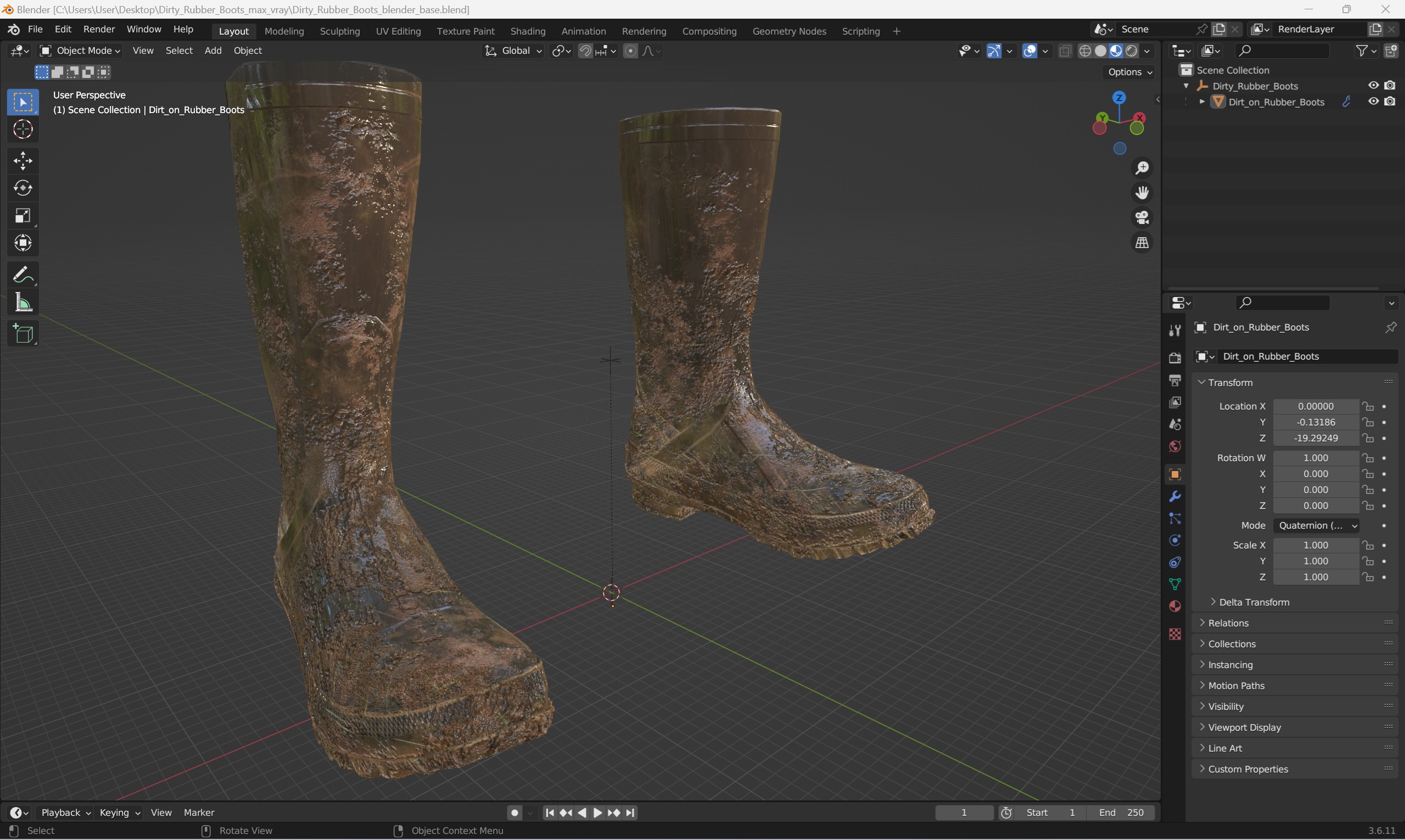Toggle snapping magnet in header
The height and width of the screenshot is (840, 1405).
tap(585, 51)
